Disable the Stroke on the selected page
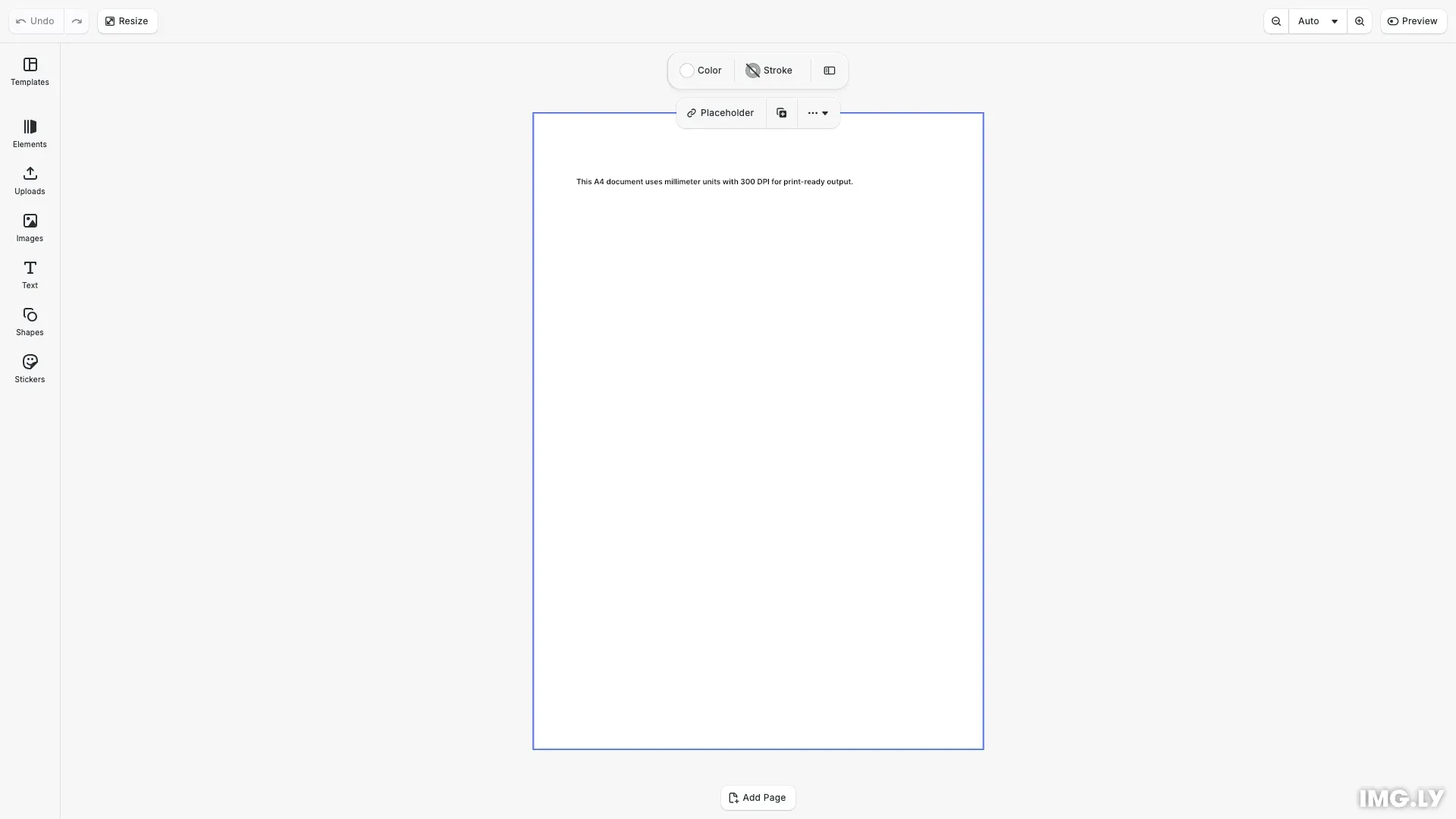Image resolution: width=1456 pixels, height=819 pixels. (768, 70)
